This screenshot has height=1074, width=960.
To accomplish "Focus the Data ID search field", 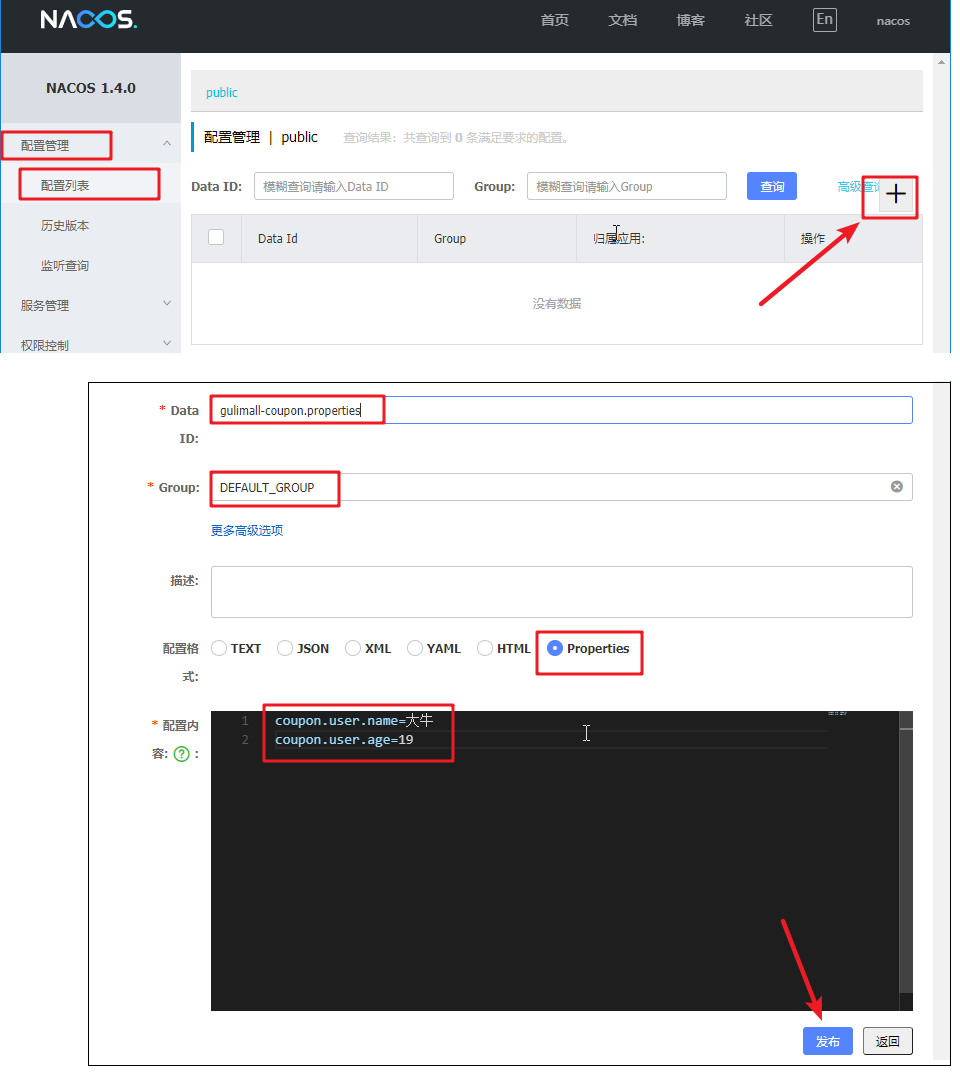I will [354, 186].
